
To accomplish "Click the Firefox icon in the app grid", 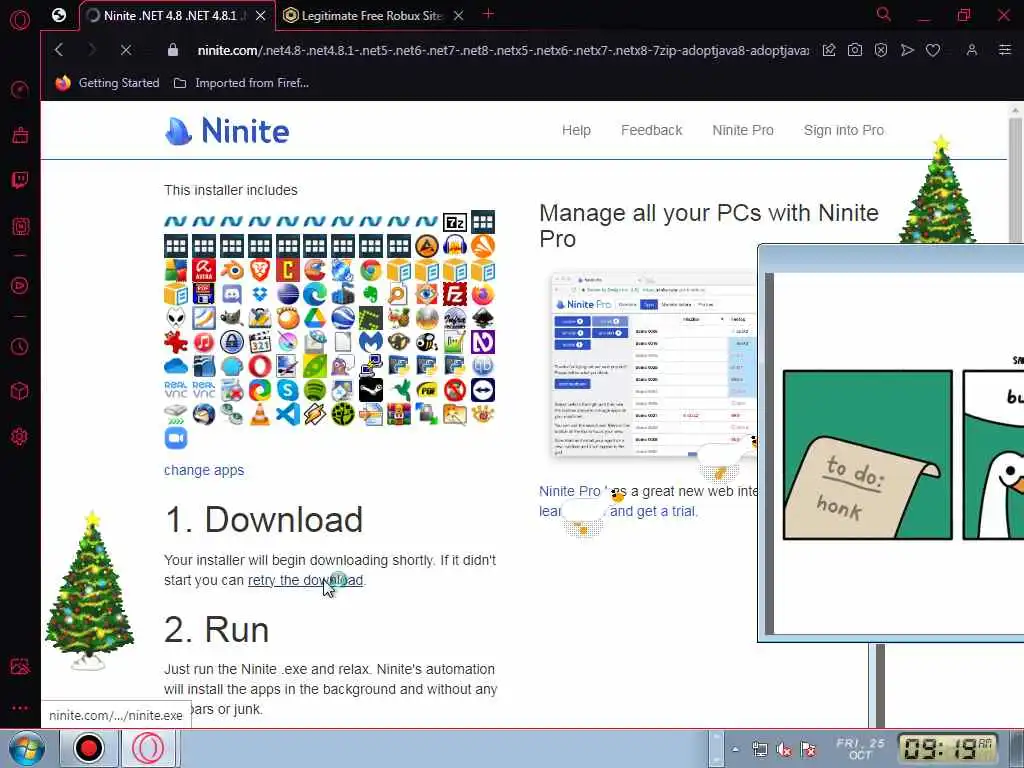I will [483, 295].
